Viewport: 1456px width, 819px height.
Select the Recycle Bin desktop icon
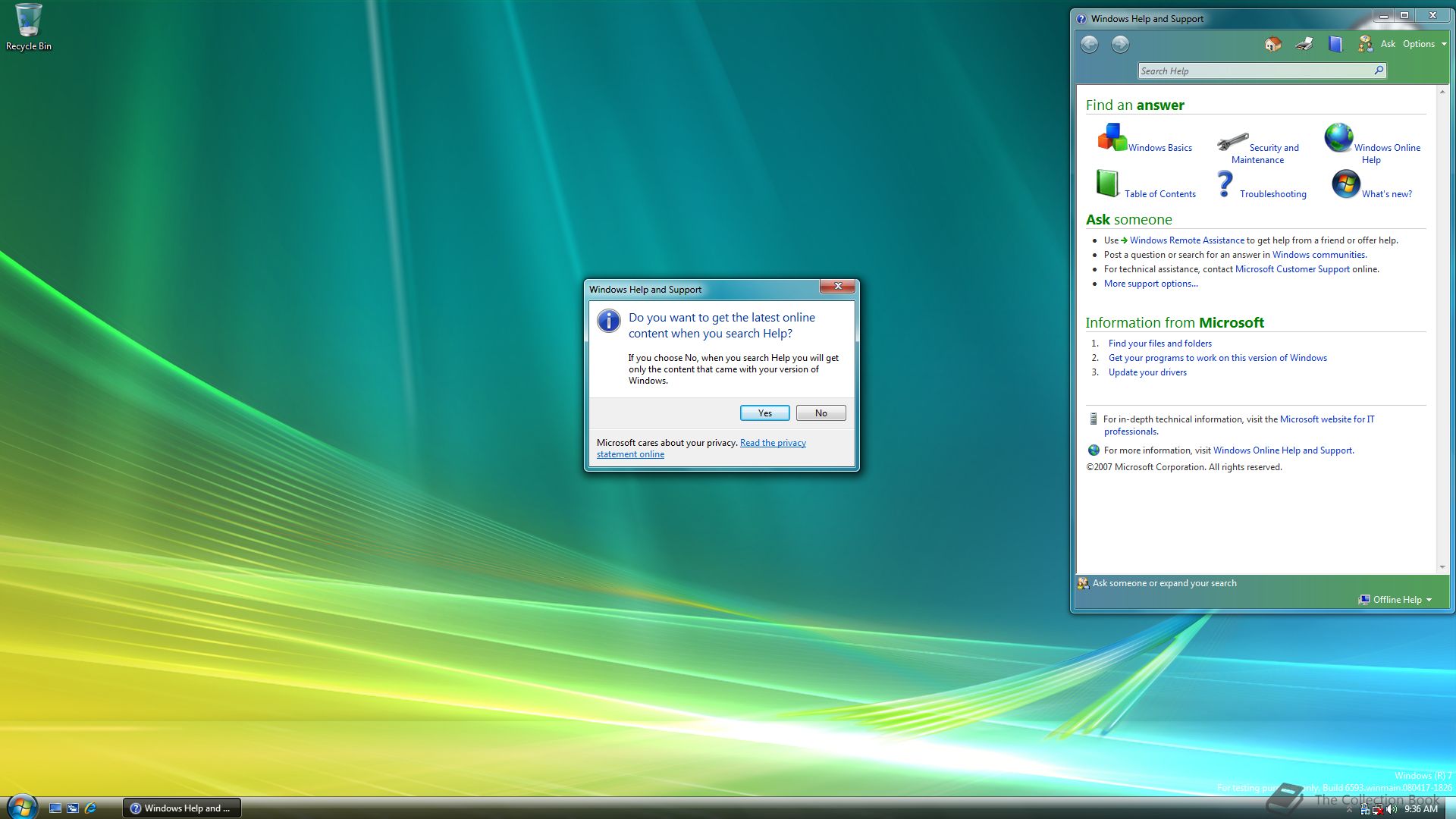[x=29, y=27]
